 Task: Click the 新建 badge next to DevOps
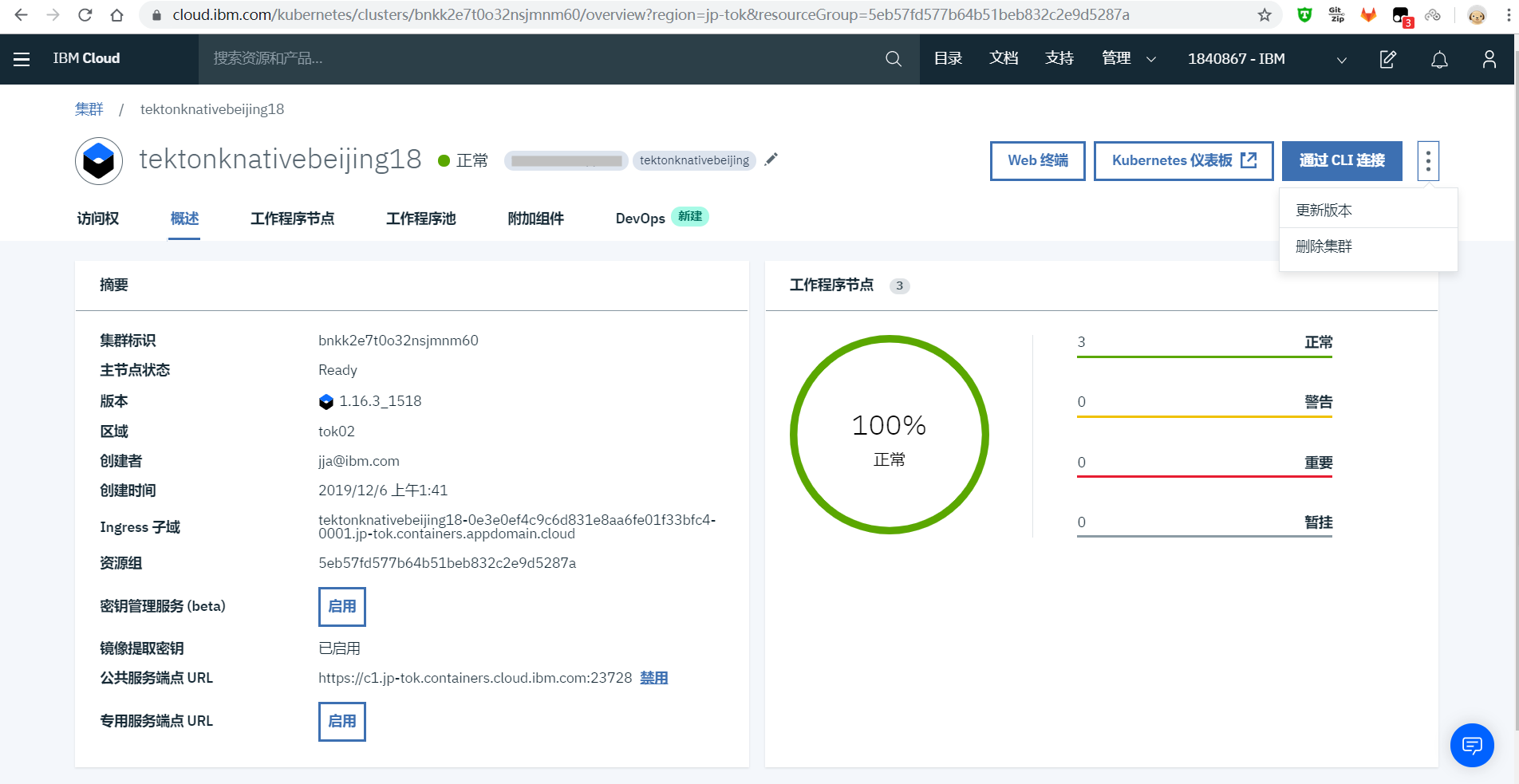[x=690, y=217]
